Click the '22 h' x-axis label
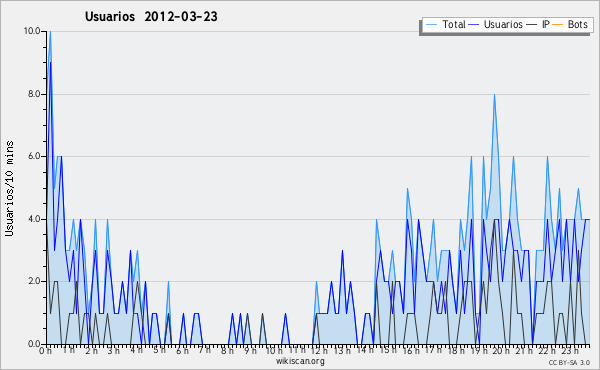Viewport: 600px width, 370px height. click(546, 350)
